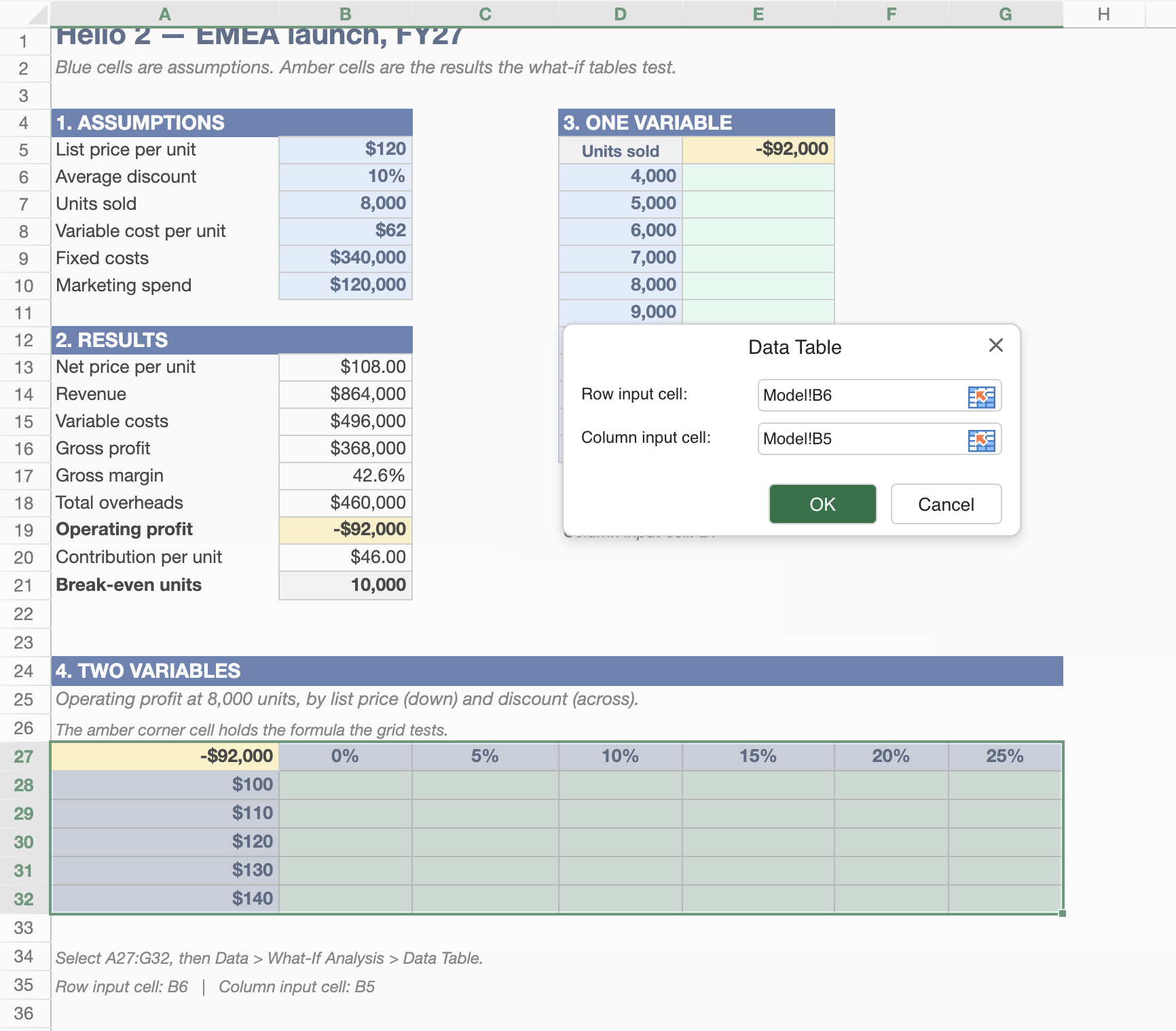Select column D header

pyautogui.click(x=620, y=14)
